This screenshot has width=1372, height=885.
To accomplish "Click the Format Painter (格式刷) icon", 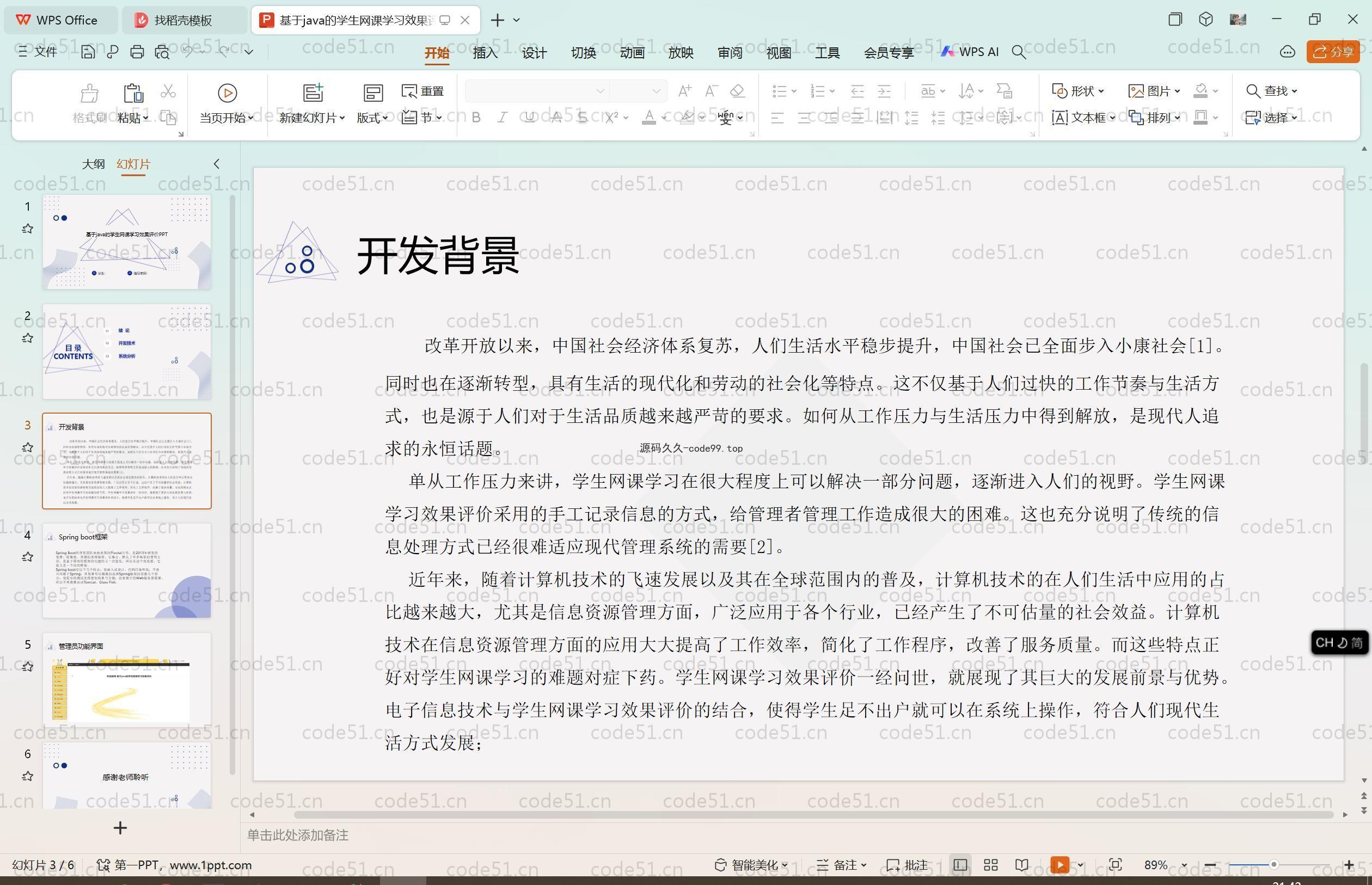I will pyautogui.click(x=89, y=93).
